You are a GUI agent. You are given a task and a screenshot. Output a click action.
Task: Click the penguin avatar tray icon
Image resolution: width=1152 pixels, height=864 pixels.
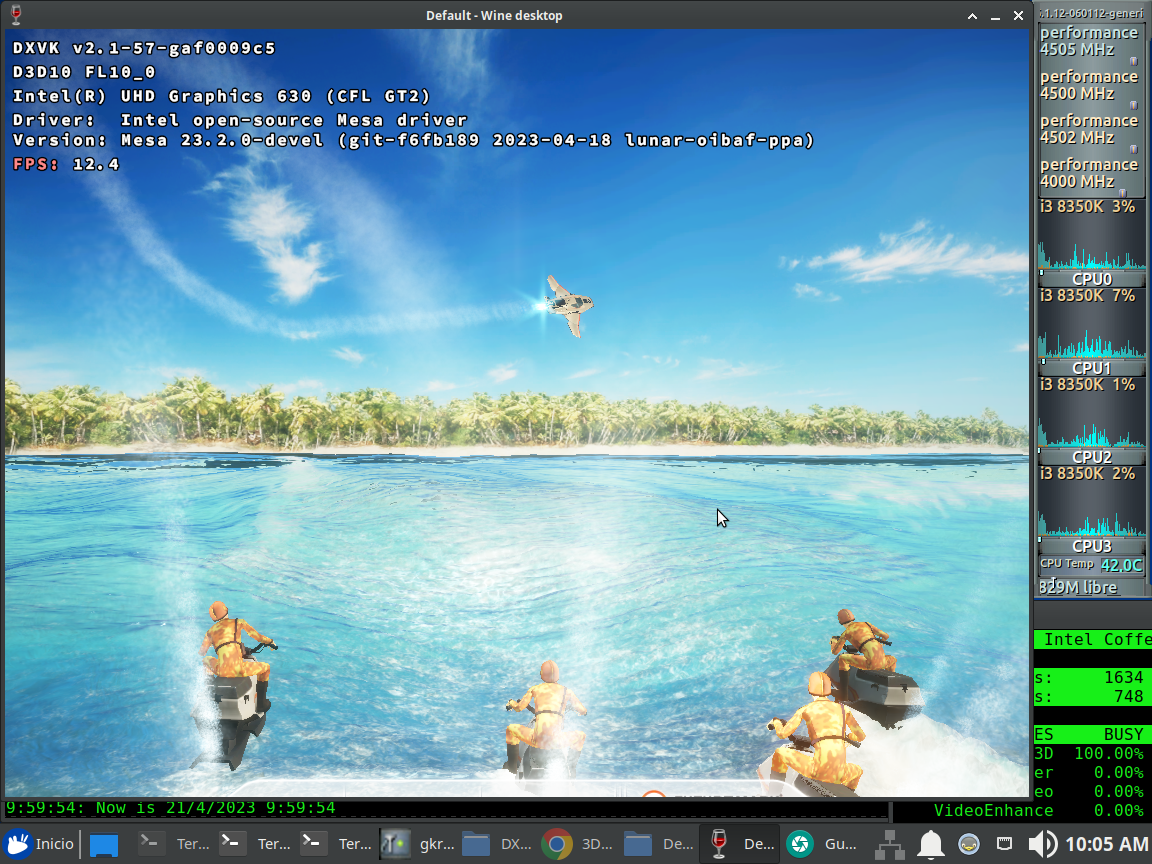tap(969, 844)
